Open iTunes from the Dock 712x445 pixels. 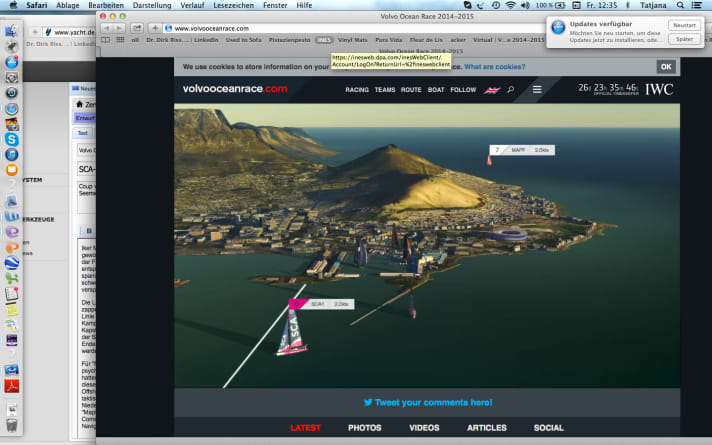click(11, 155)
